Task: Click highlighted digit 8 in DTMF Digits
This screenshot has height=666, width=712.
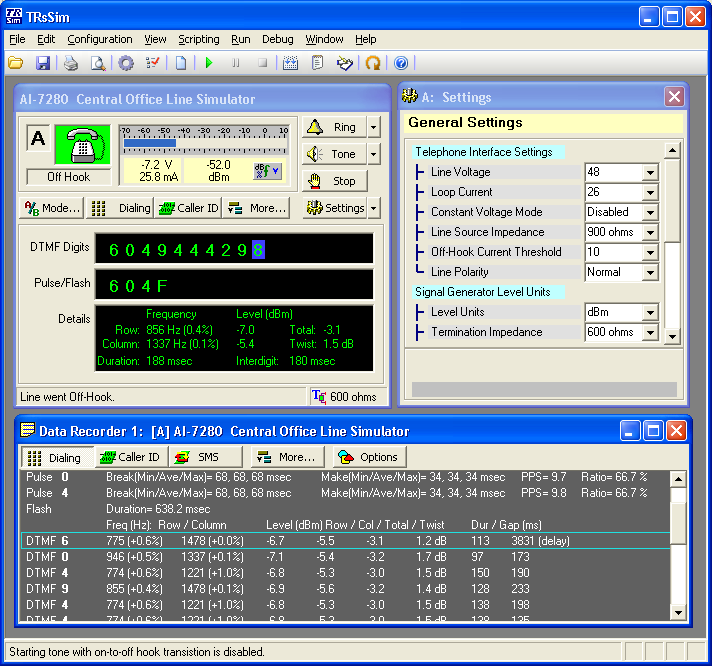Action: click(x=258, y=250)
